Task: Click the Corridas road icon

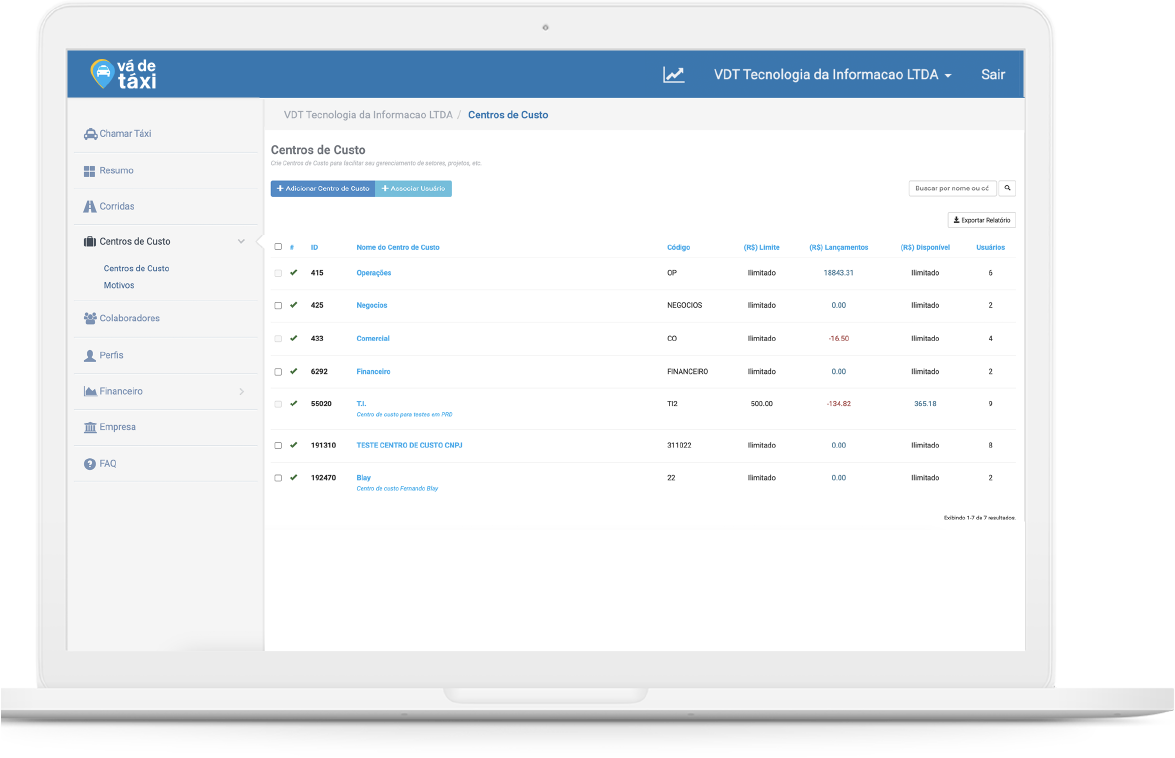Action: [90, 207]
